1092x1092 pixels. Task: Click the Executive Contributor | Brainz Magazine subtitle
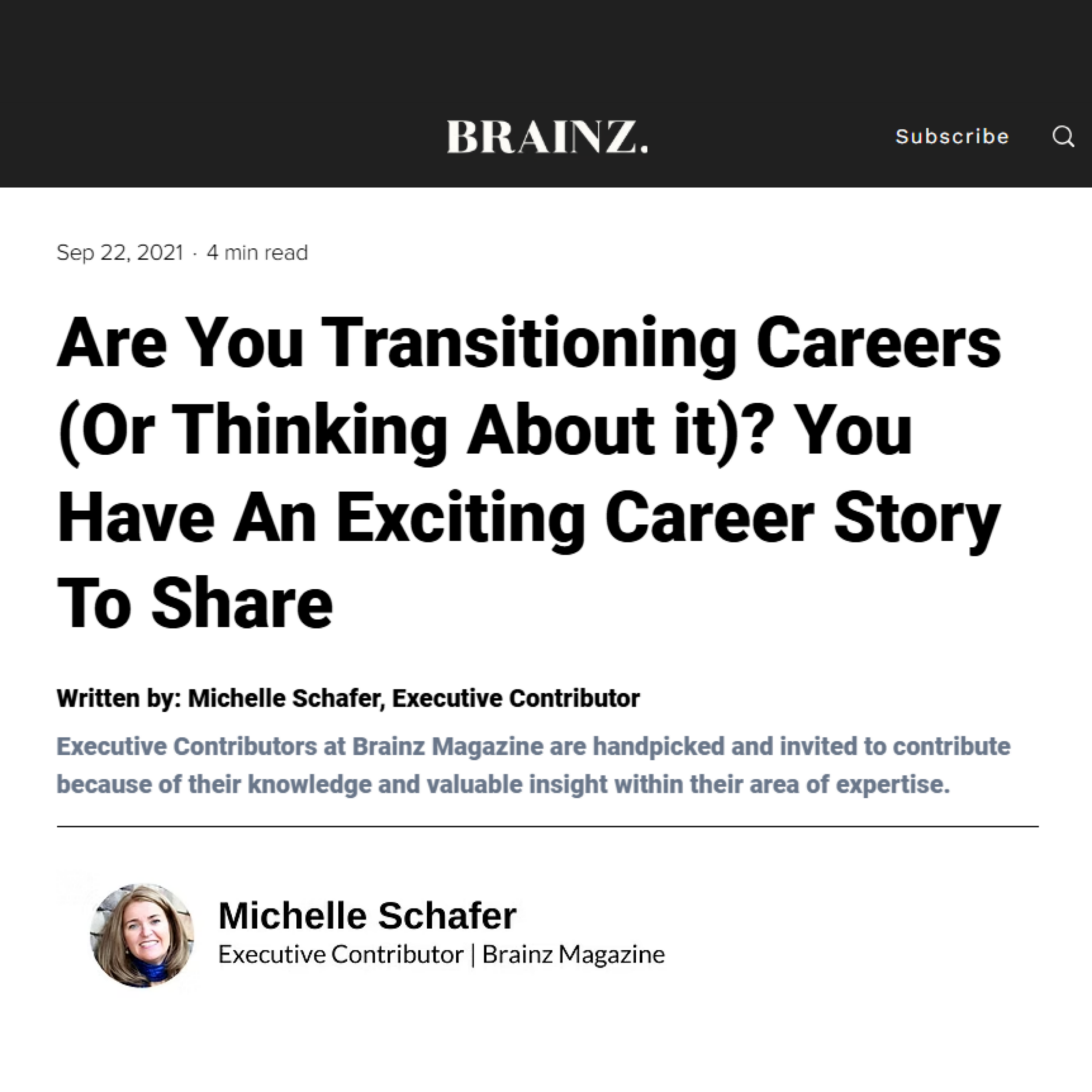[441, 955]
